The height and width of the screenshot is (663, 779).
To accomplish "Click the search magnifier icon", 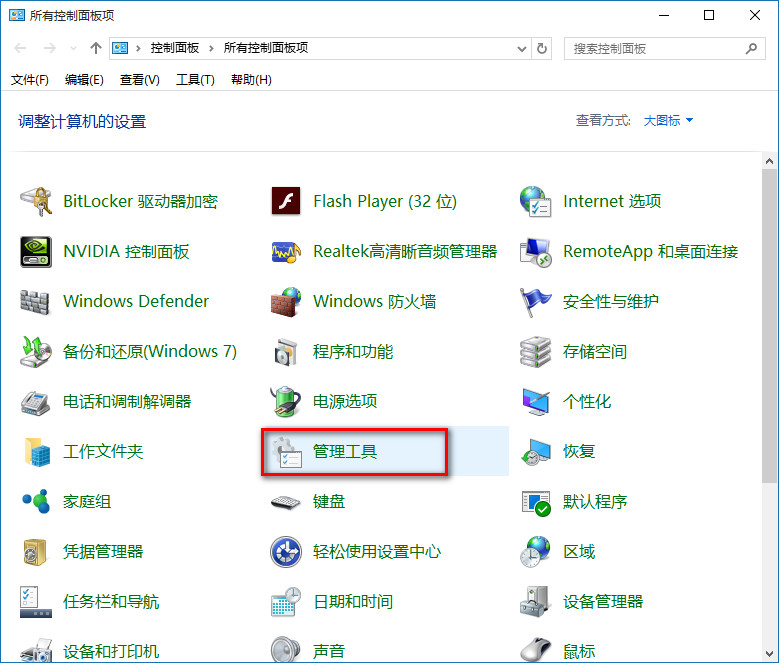I will tap(752, 49).
